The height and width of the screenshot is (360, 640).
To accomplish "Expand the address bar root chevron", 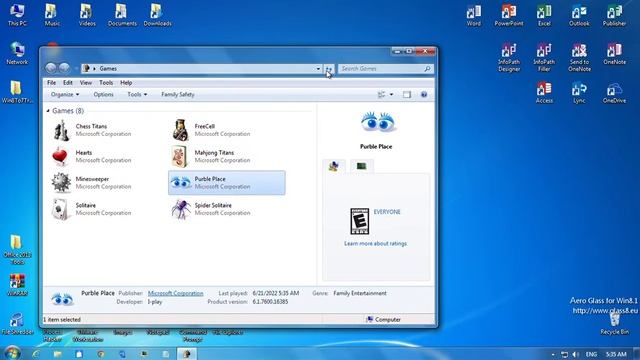I will click(94, 69).
